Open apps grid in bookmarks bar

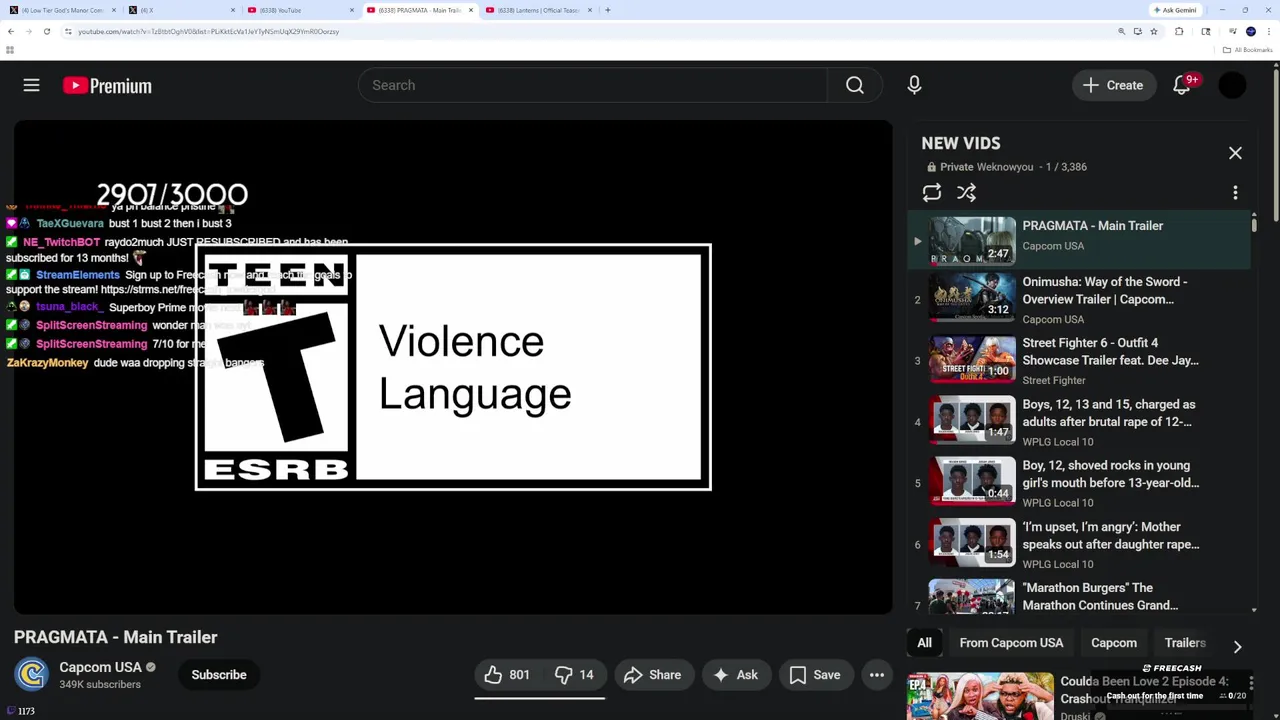pos(10,50)
